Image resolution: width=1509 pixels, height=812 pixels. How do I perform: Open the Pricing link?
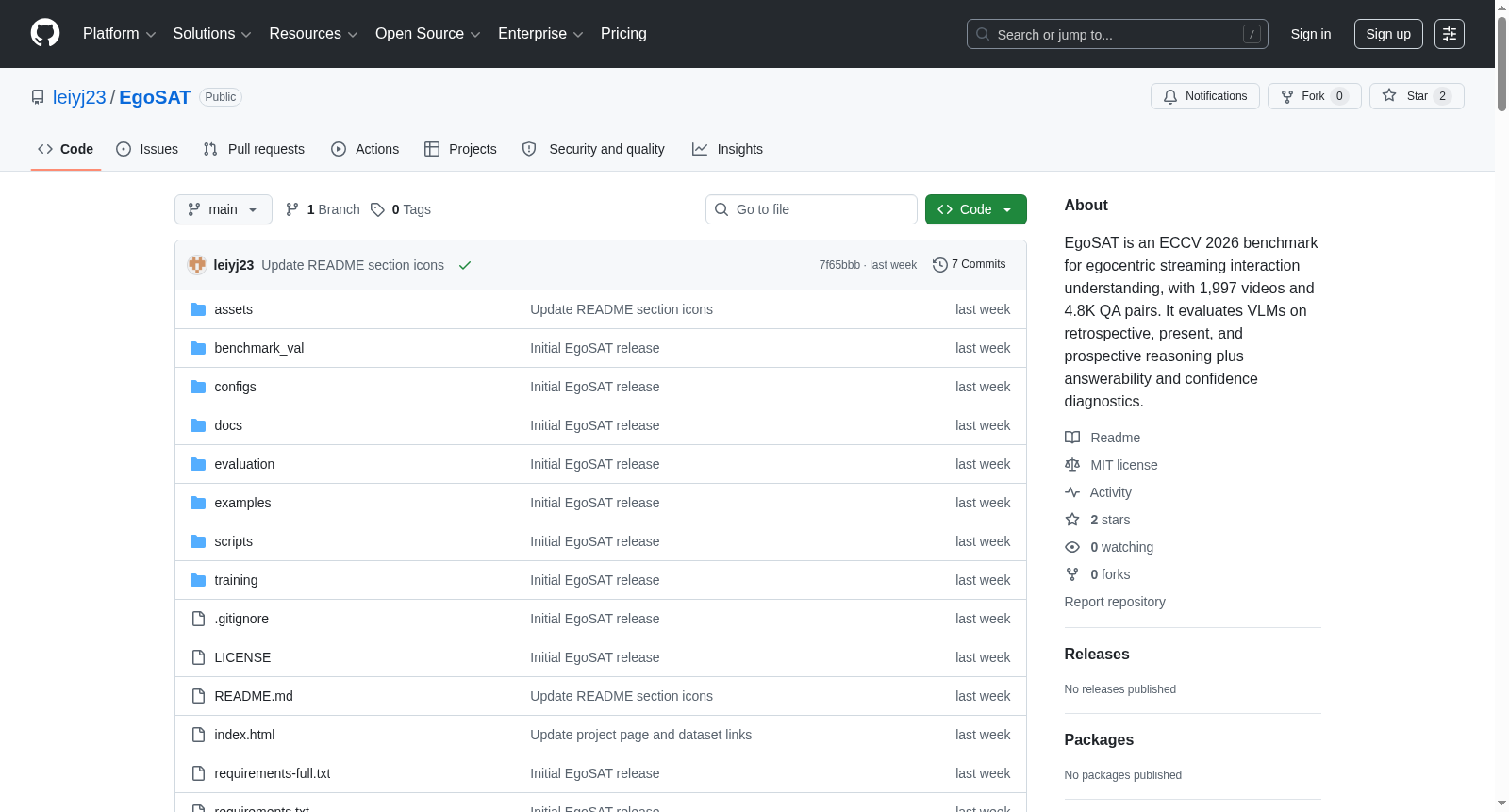[623, 34]
